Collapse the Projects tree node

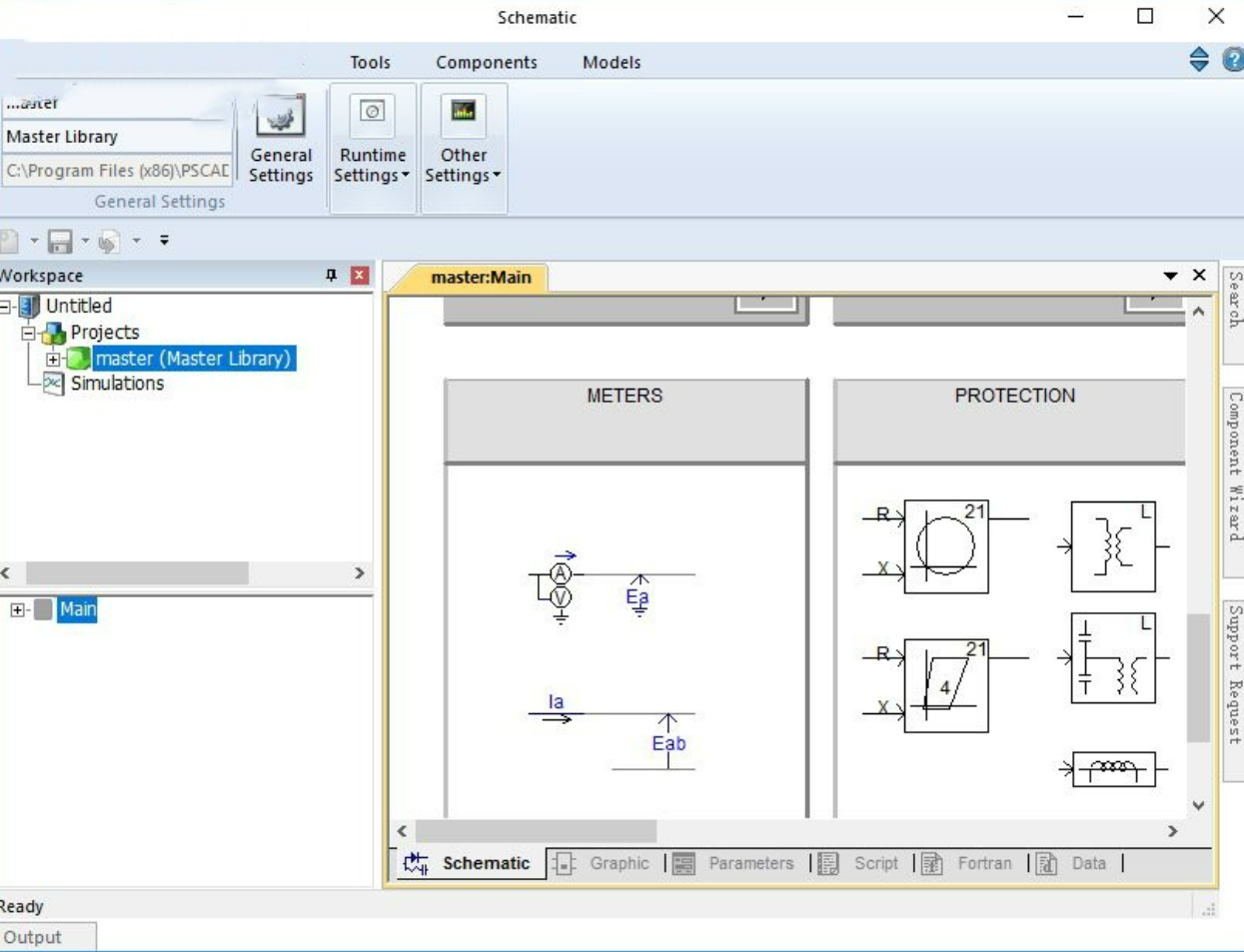[x=28, y=333]
